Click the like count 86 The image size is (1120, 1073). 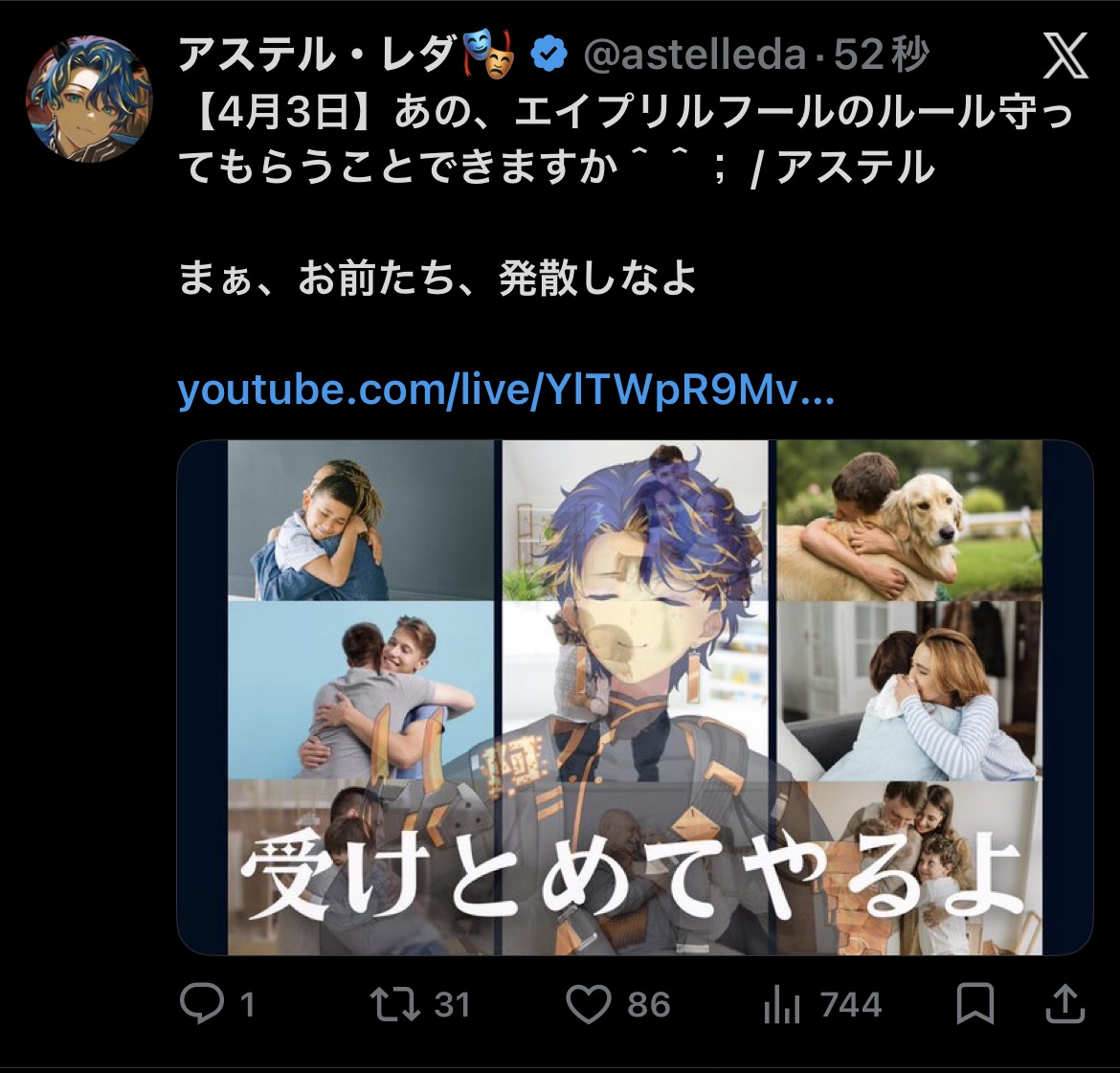tap(649, 1004)
